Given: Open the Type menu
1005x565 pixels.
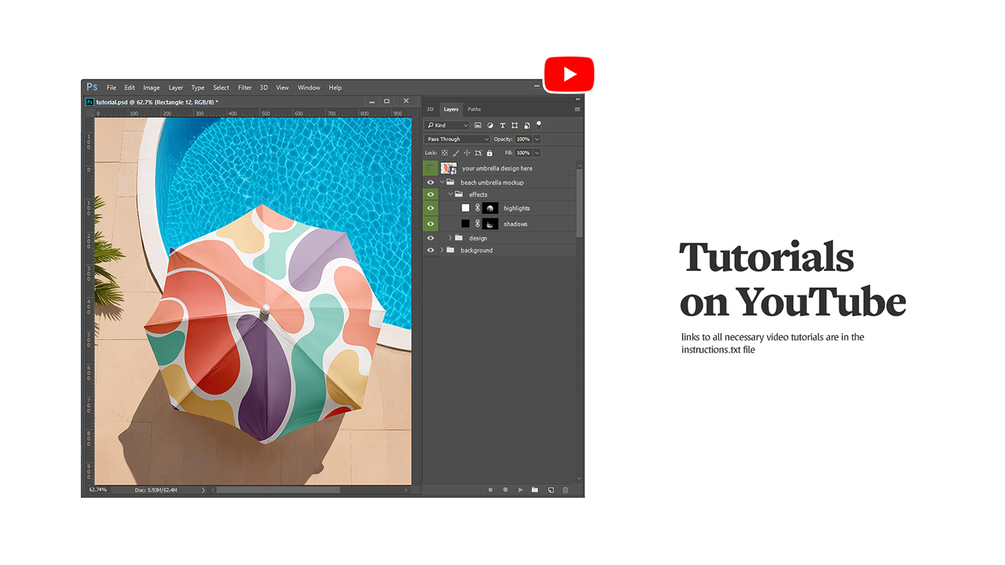Looking at the screenshot, I should click(198, 88).
